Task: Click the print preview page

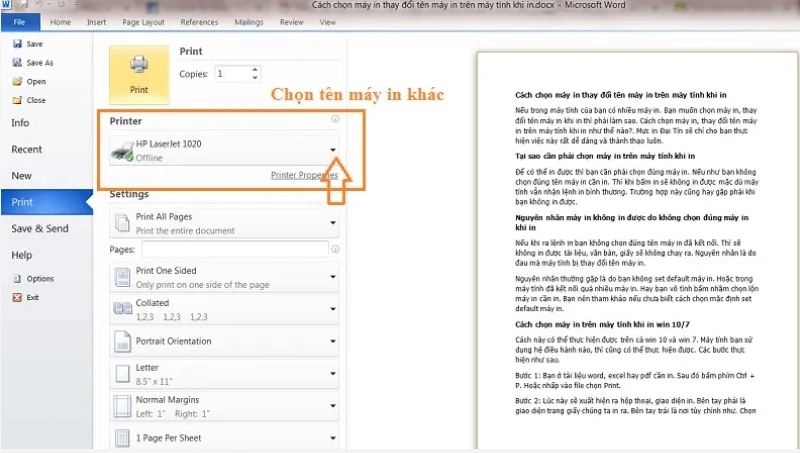Action: click(637, 250)
